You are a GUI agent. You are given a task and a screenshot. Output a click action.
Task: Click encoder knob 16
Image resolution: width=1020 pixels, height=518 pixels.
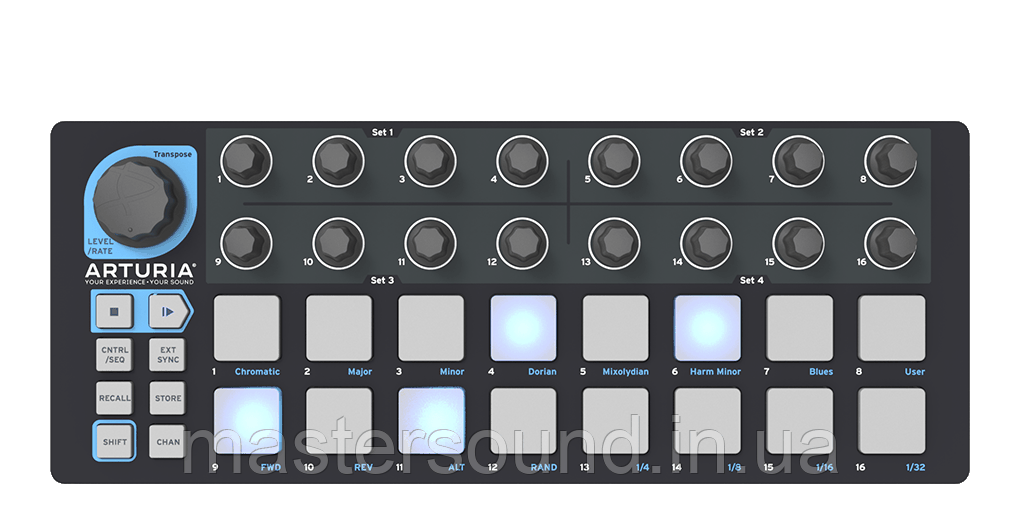point(891,243)
